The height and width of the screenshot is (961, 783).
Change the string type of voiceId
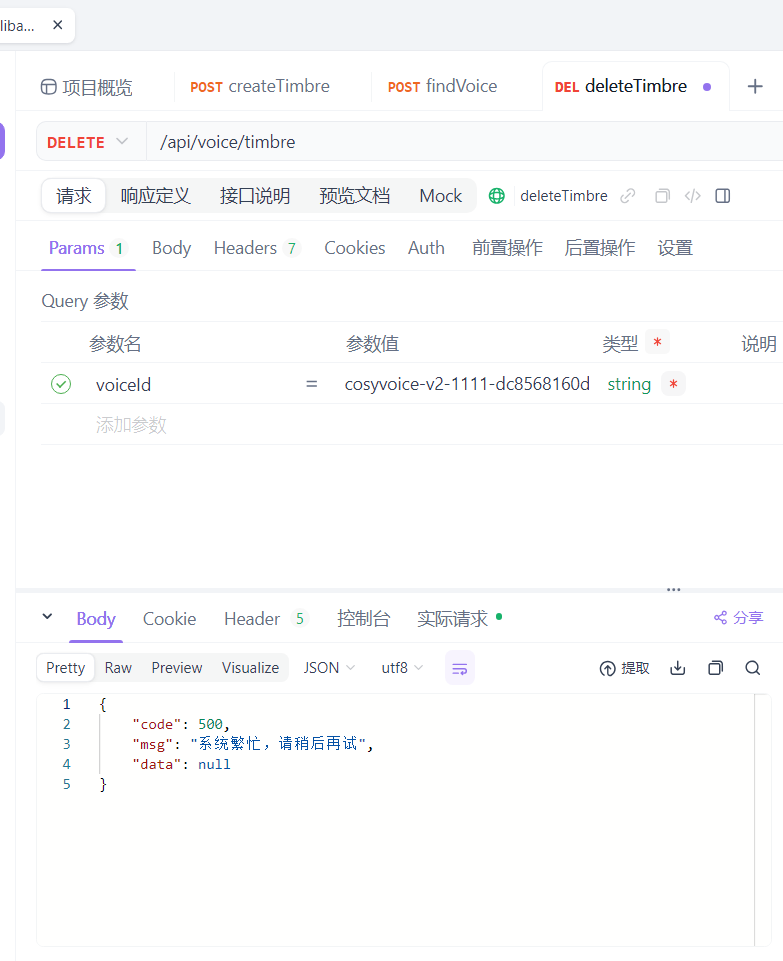point(629,384)
